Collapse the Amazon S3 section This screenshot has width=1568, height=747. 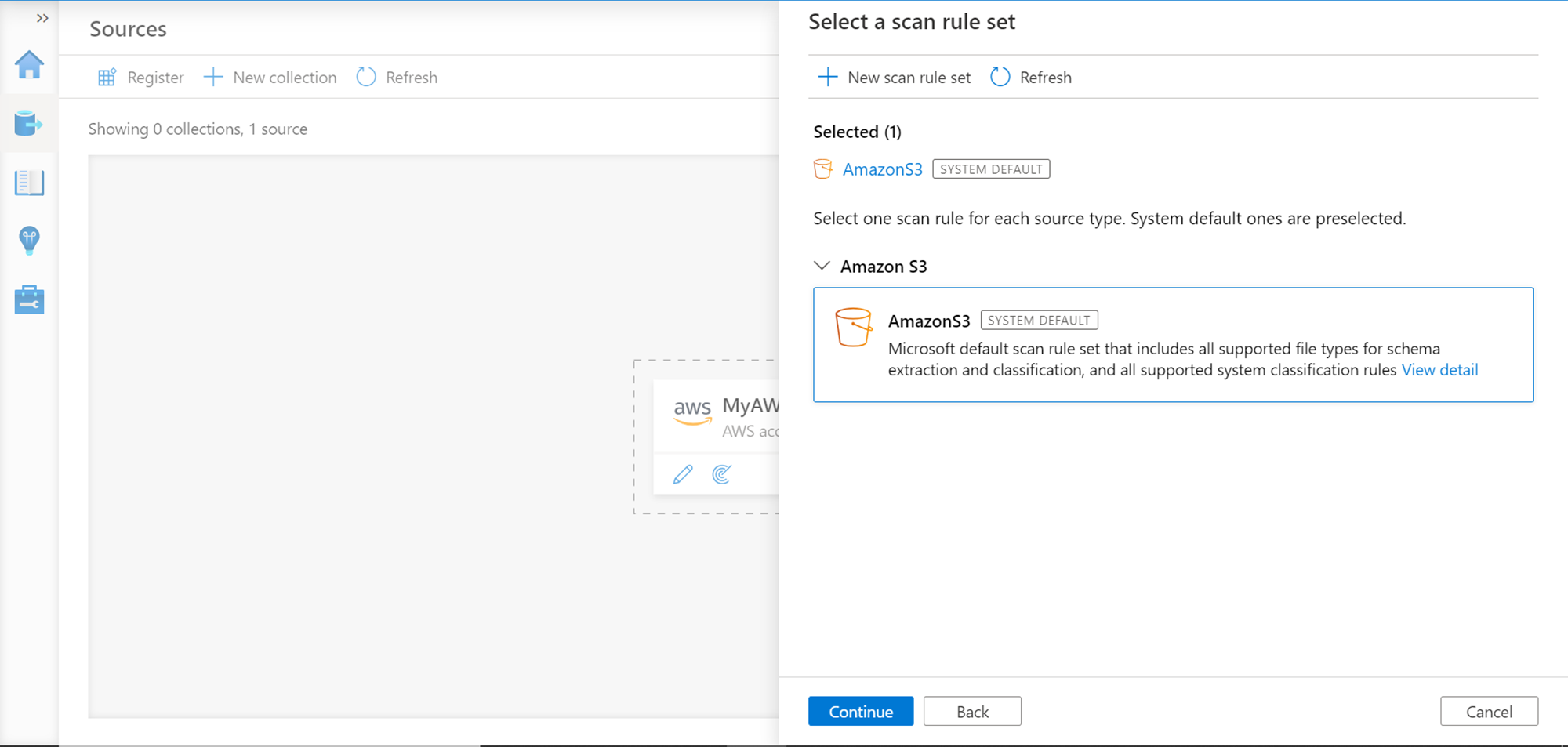click(822, 266)
